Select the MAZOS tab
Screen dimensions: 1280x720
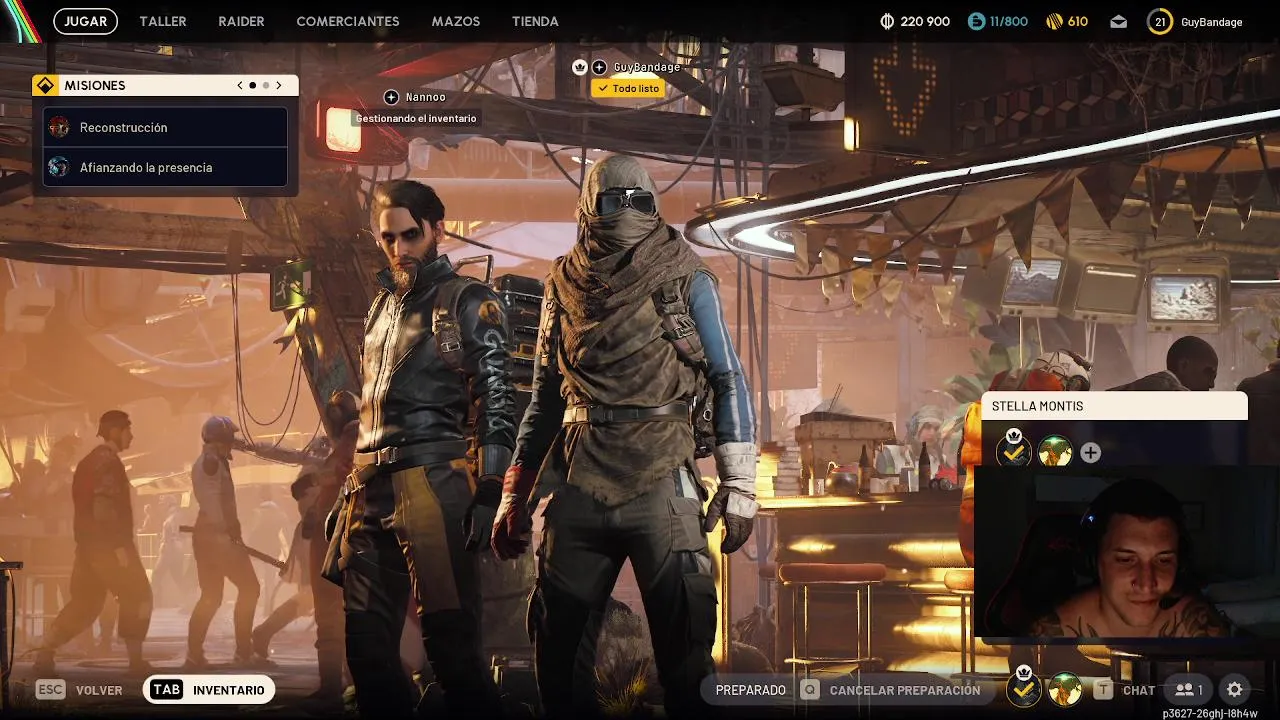[x=456, y=21]
